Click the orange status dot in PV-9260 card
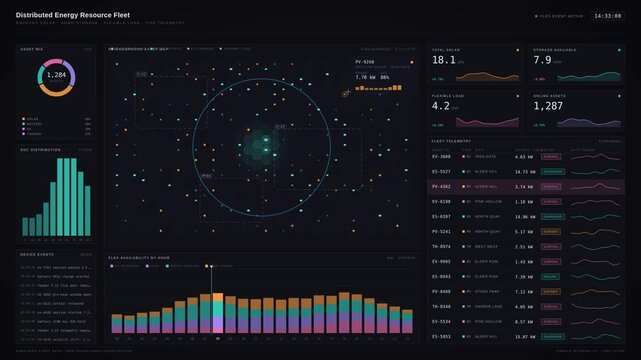Image resolution: width=641 pixels, height=360 pixels. pyautogui.click(x=412, y=62)
